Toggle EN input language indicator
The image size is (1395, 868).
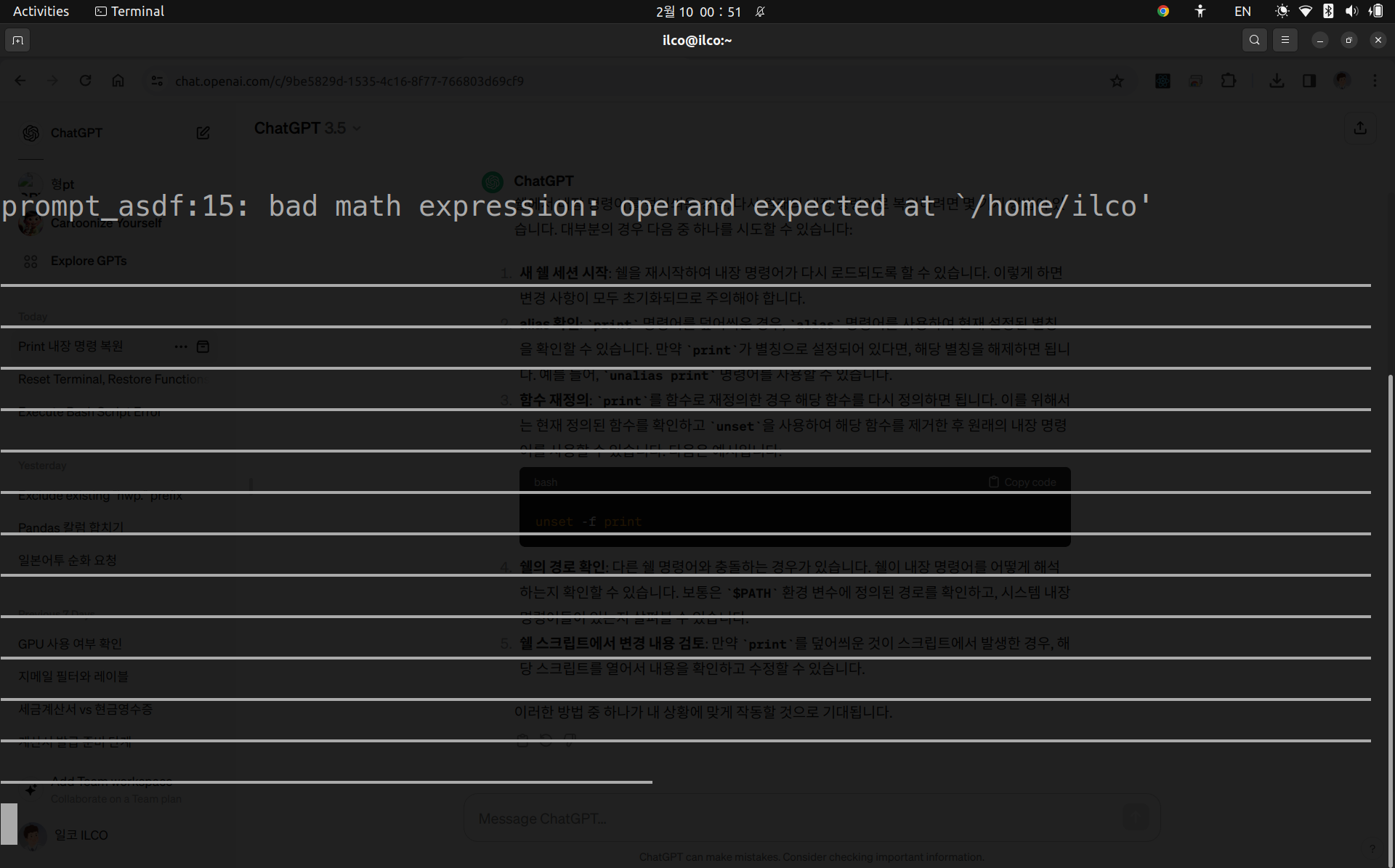1242,11
